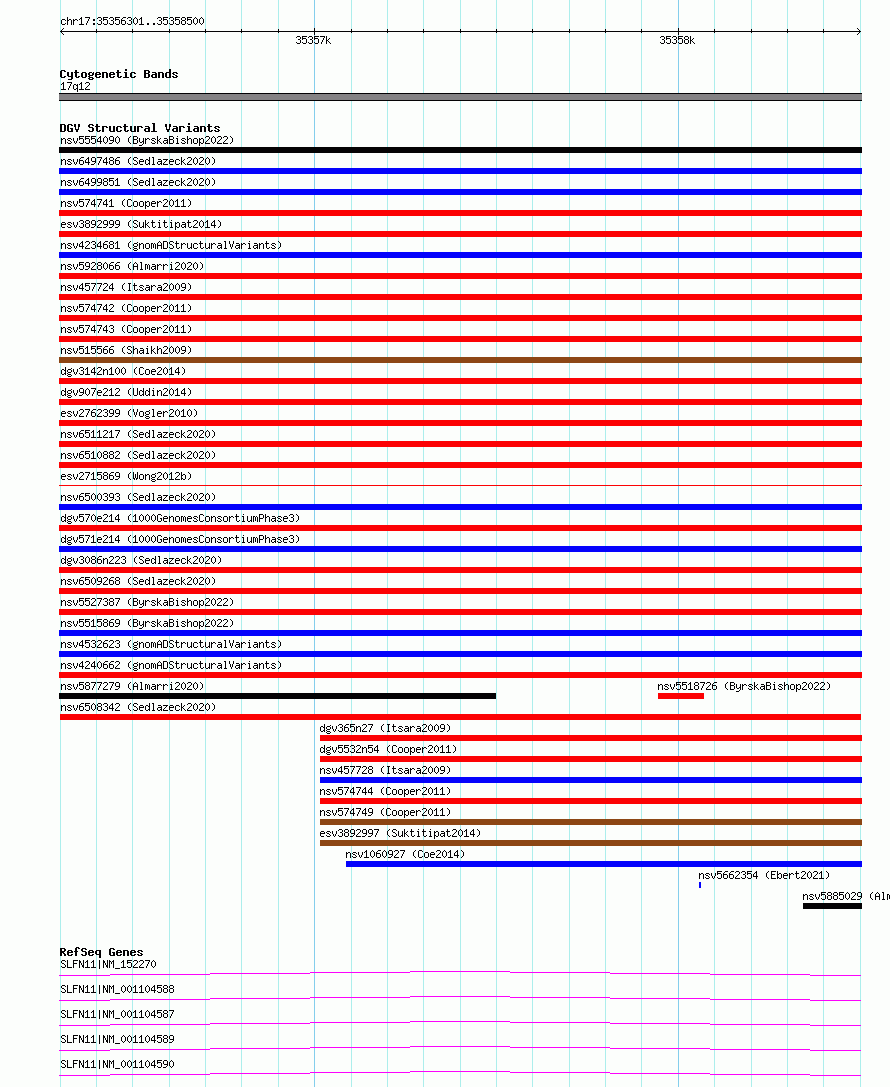
Task: Click nsv6510882 (Sedlazeck2020) label
Action: tap(138, 455)
